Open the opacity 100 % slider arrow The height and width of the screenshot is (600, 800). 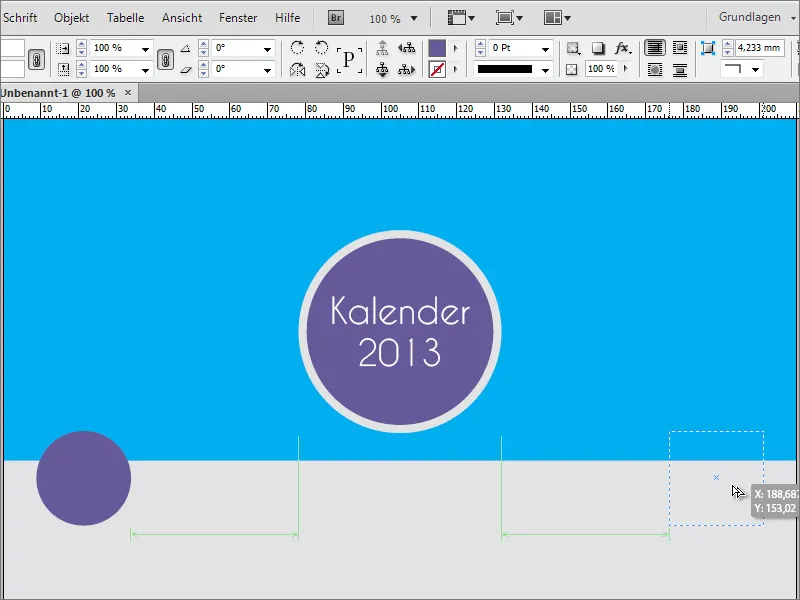(x=626, y=68)
